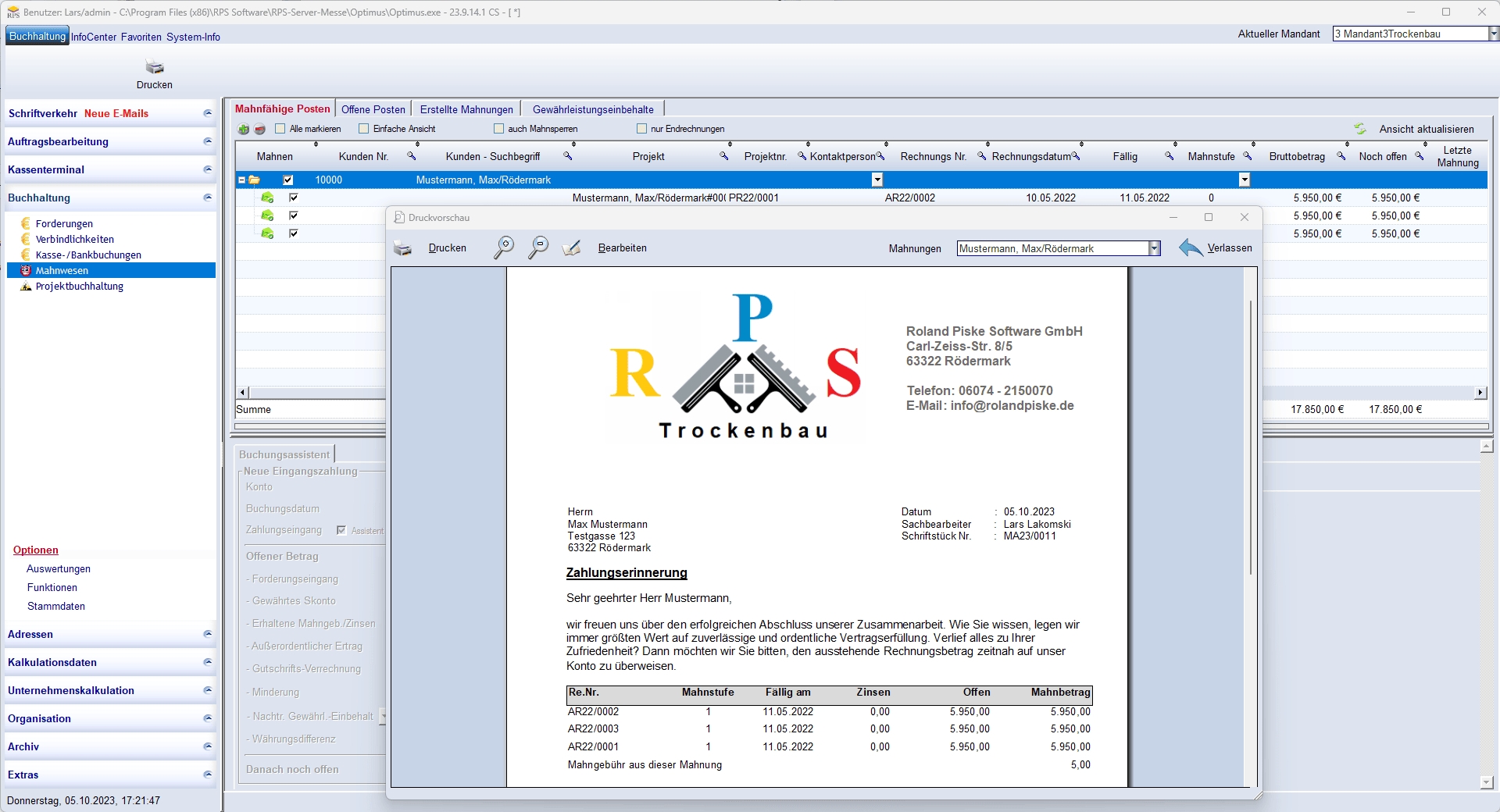Click the printer icon in the Druckvorschau toolbar
Viewport: 1500px width, 812px height.
(402, 248)
